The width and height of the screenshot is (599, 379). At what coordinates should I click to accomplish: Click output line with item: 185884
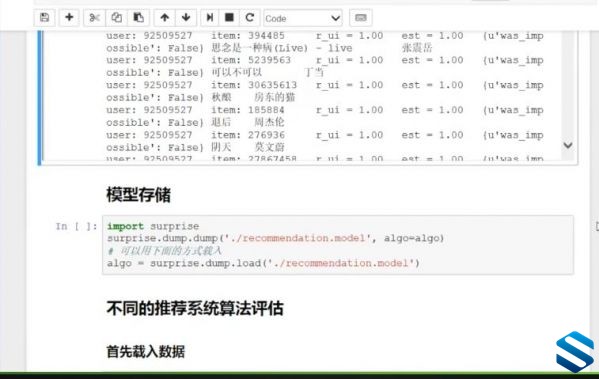click(325, 110)
